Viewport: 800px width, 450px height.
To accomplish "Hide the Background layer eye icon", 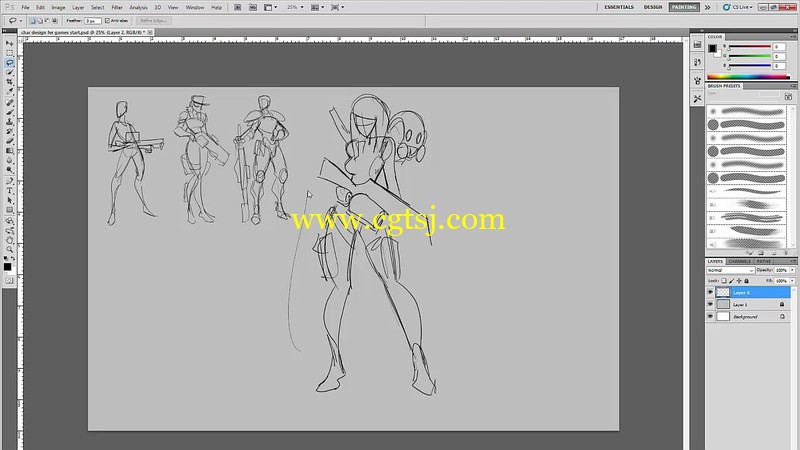I will coord(710,316).
